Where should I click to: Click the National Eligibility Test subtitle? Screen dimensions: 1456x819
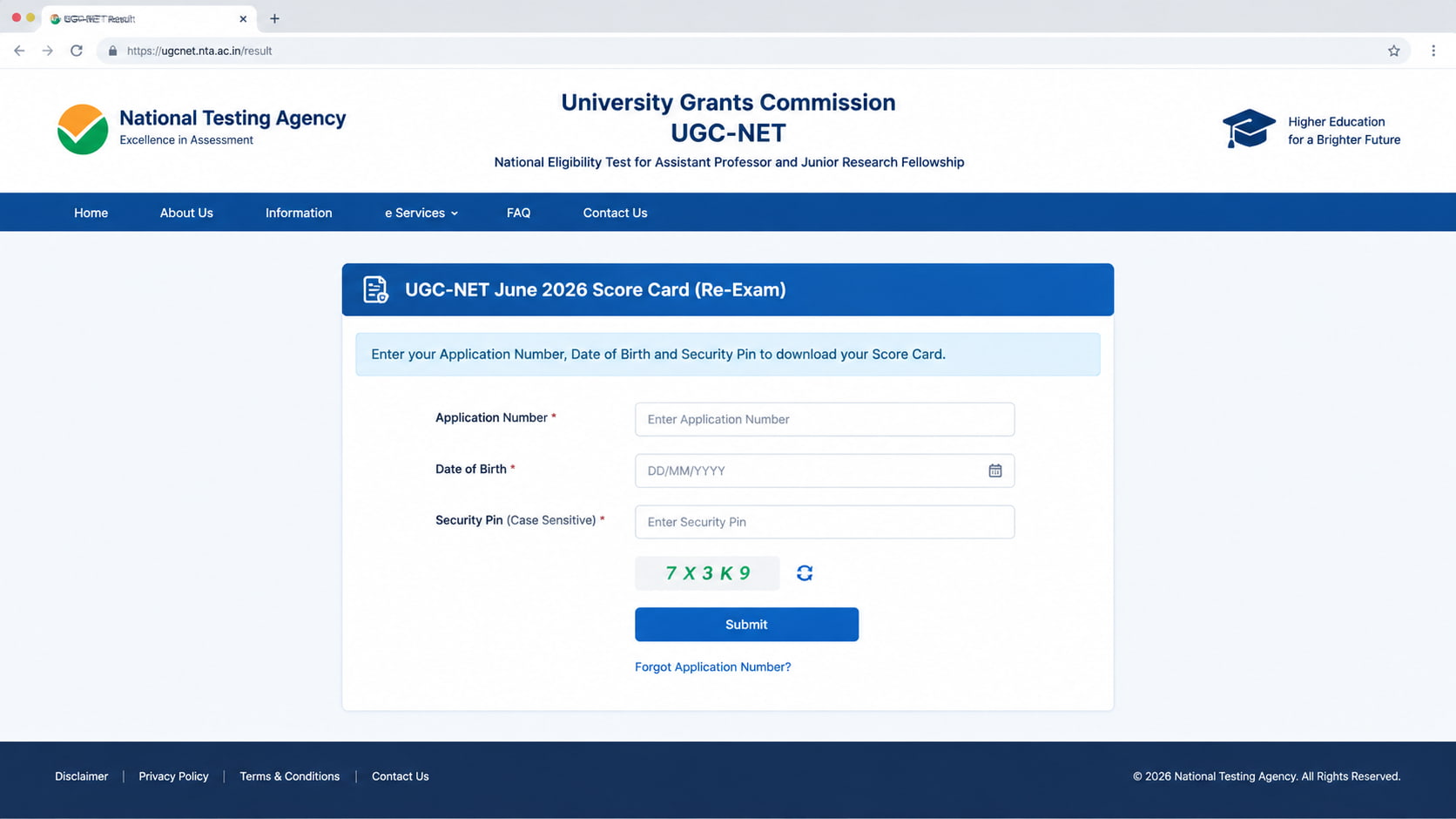click(x=729, y=162)
